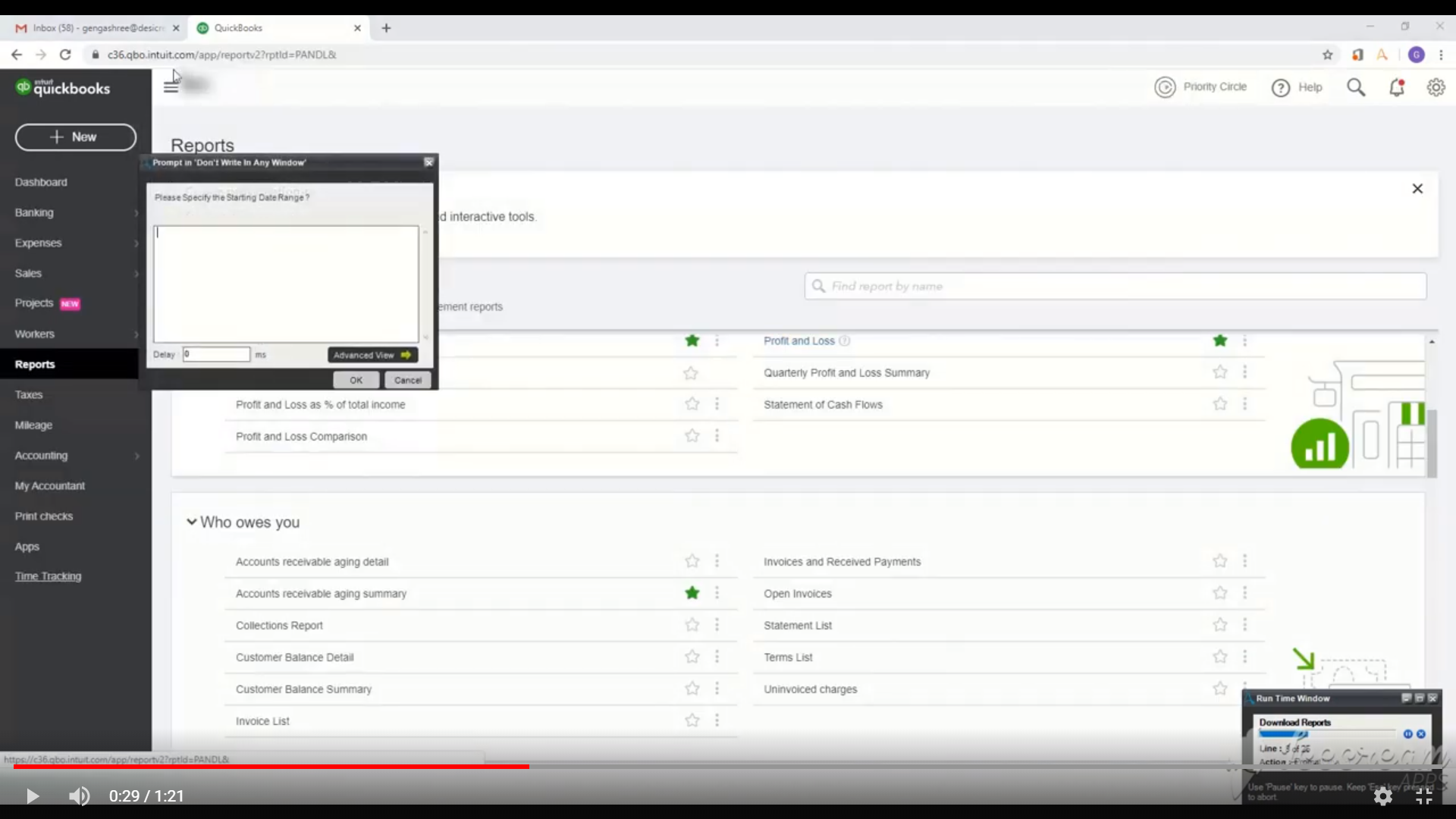
Task: Favorite the Quarterly Profit and Loss Summary
Action: [x=1219, y=372]
